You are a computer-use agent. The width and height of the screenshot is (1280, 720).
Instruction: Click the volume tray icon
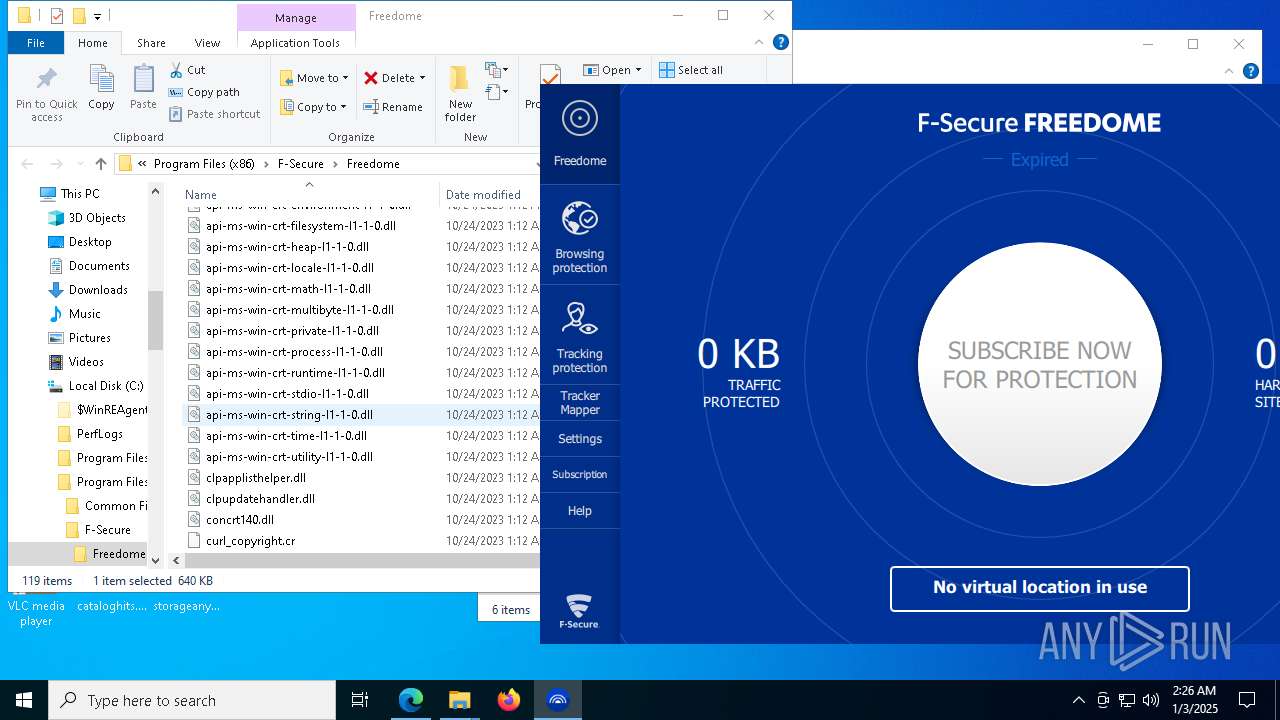(1151, 700)
